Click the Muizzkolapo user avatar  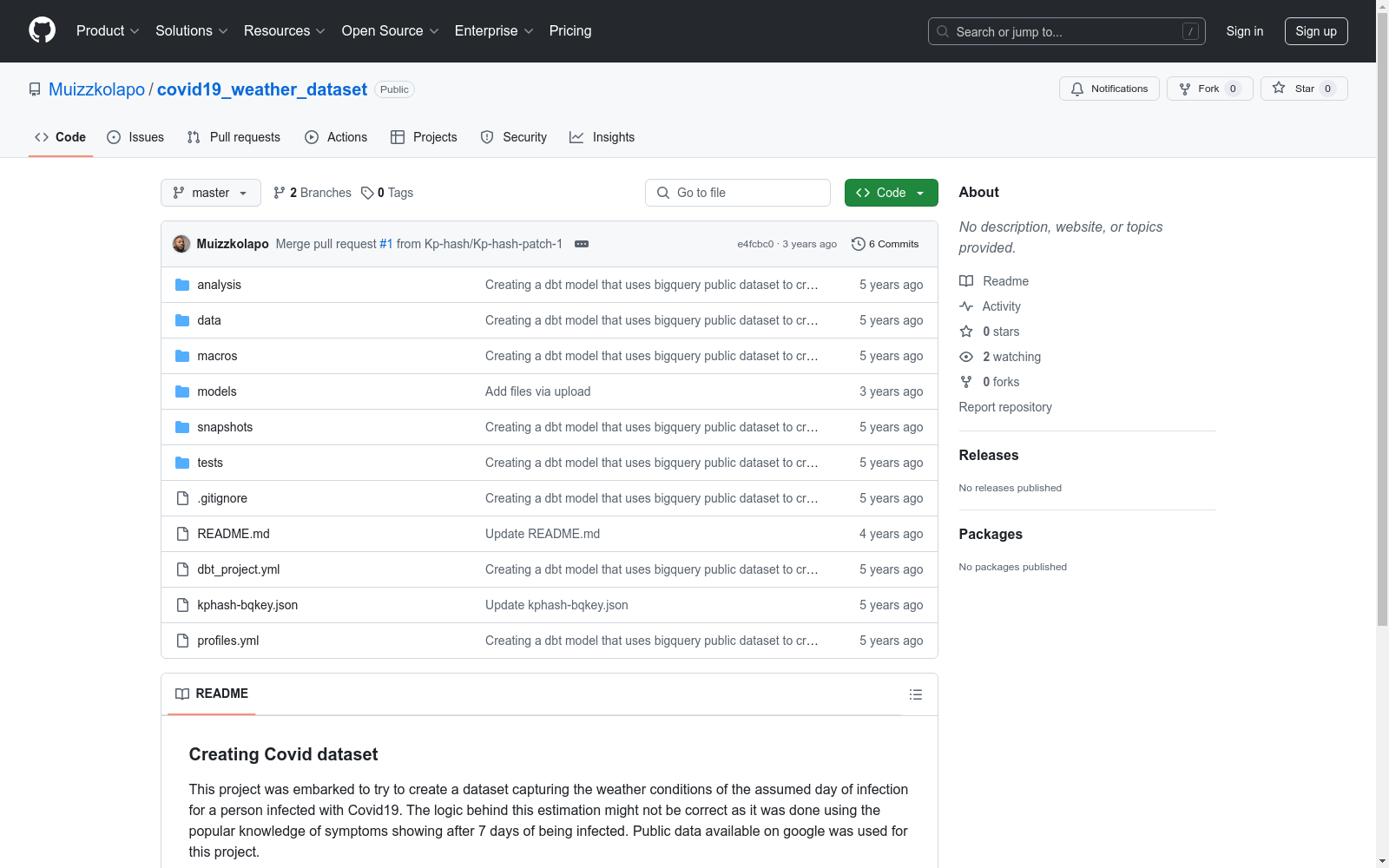(x=181, y=244)
